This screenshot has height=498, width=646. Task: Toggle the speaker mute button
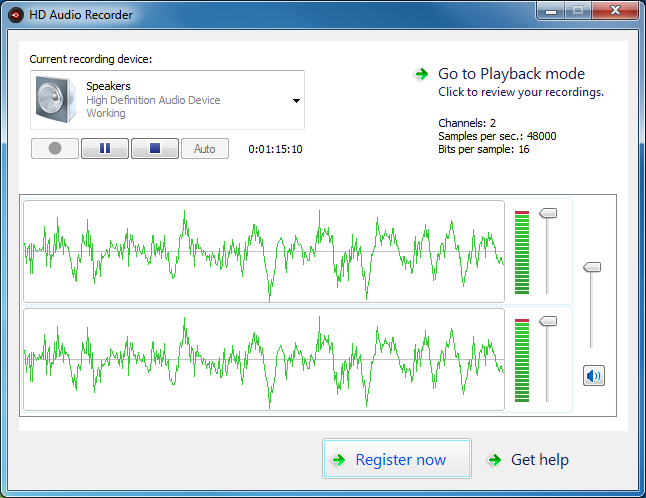tap(594, 375)
